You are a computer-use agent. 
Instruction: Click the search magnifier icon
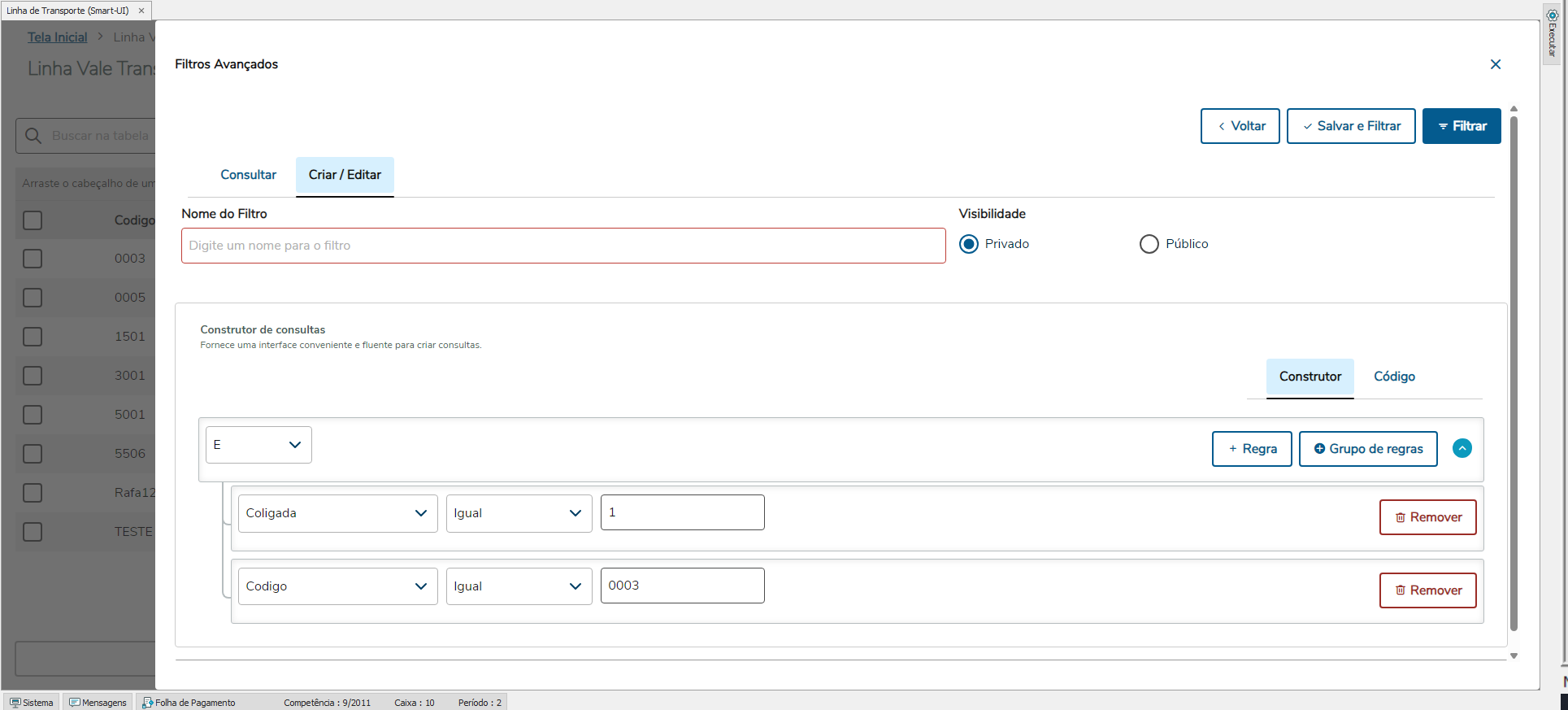point(33,136)
